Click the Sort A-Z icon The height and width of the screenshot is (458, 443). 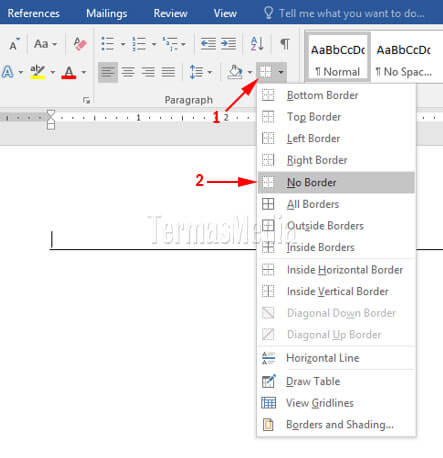click(x=257, y=44)
